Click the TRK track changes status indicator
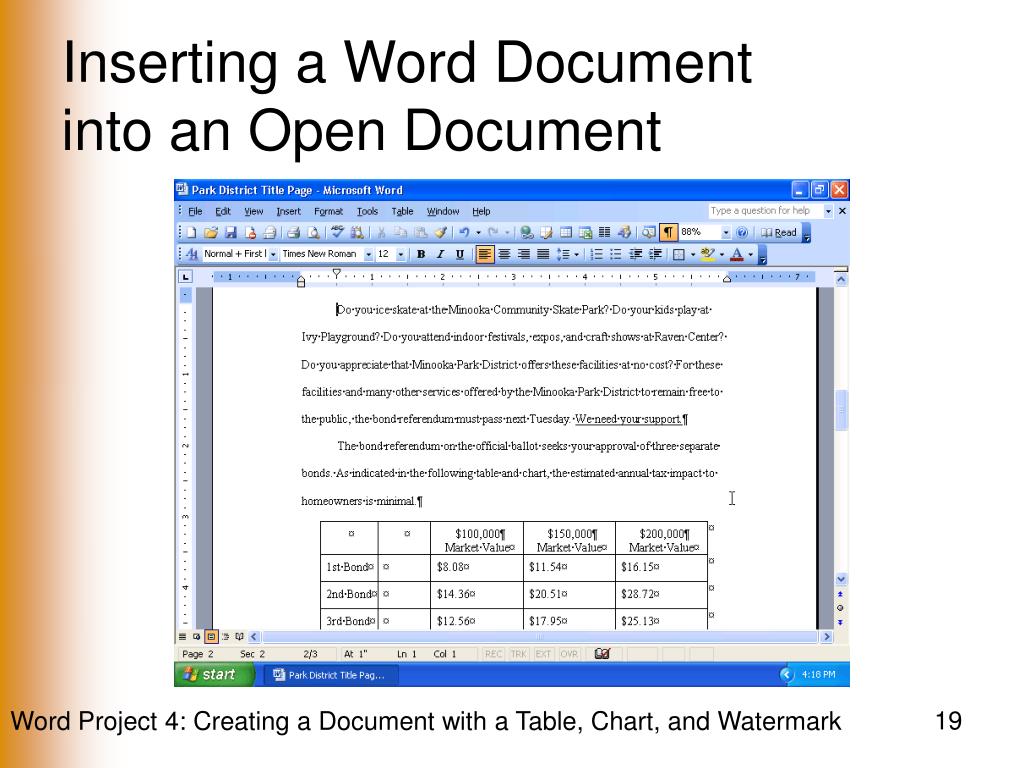1024x768 pixels. pyautogui.click(x=519, y=654)
